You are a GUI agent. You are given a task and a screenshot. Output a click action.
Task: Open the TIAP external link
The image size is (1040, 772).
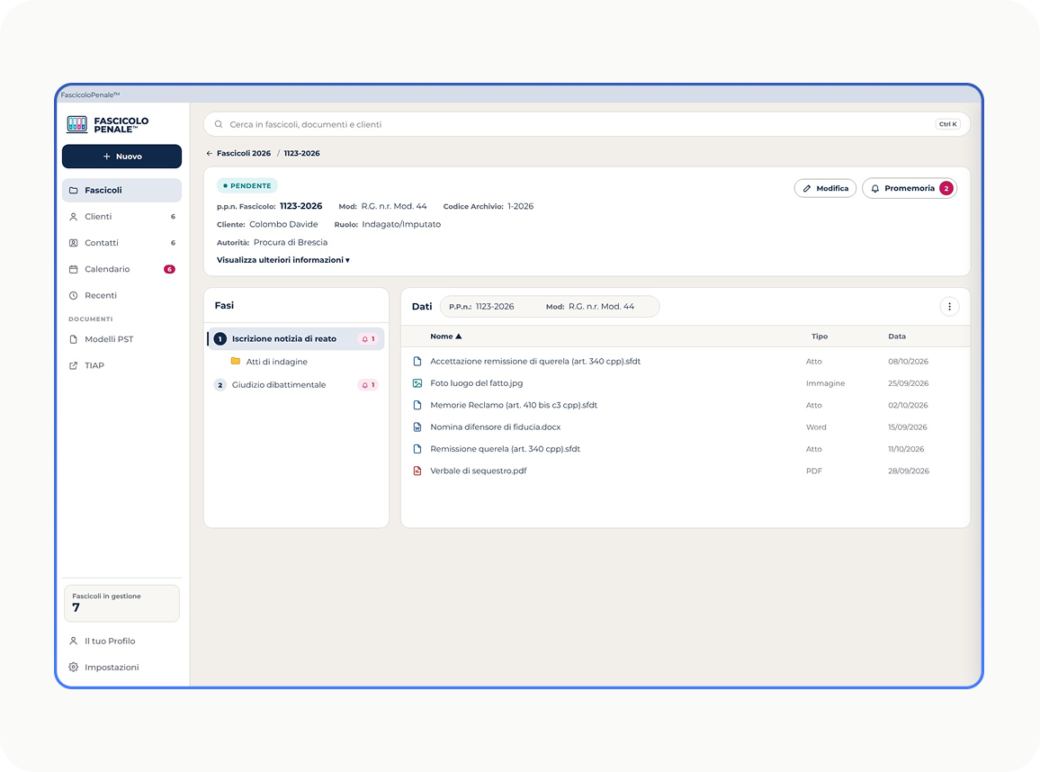pos(122,365)
